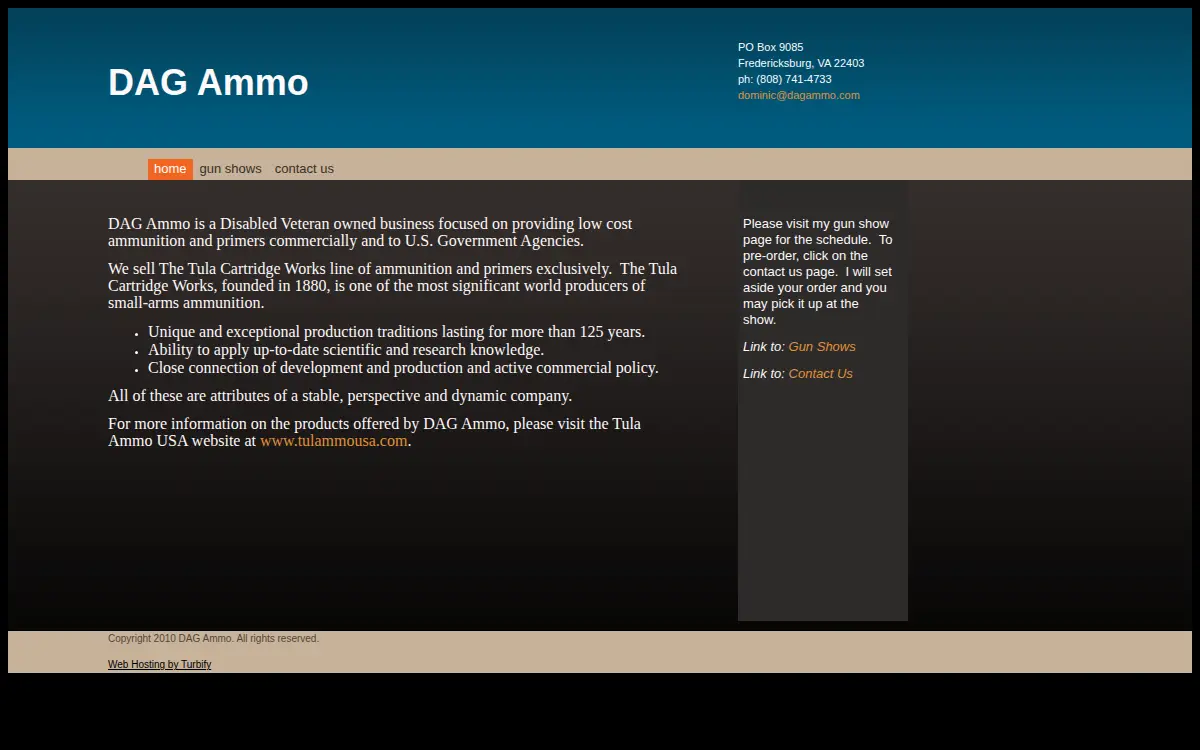Open the contact us menu item
This screenshot has height=750, width=1200.
(304, 169)
